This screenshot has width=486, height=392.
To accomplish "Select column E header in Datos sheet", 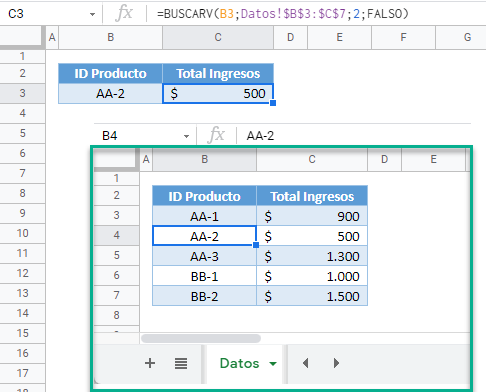I will [x=433, y=159].
